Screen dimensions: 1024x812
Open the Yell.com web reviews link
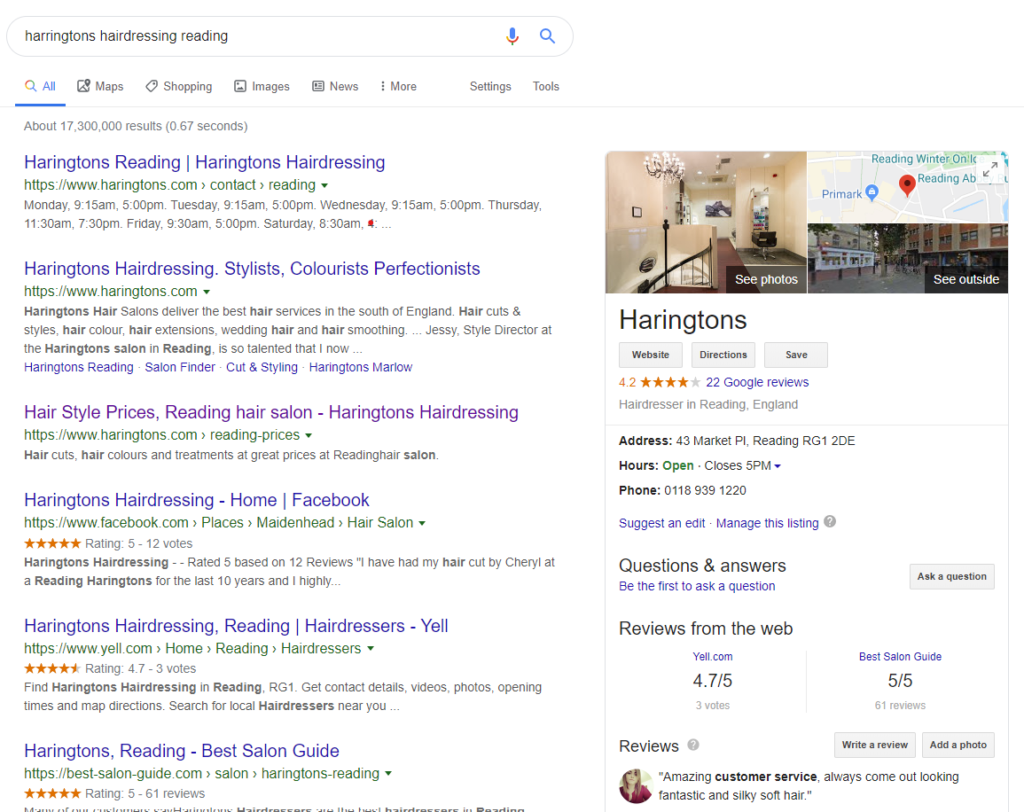tap(712, 657)
